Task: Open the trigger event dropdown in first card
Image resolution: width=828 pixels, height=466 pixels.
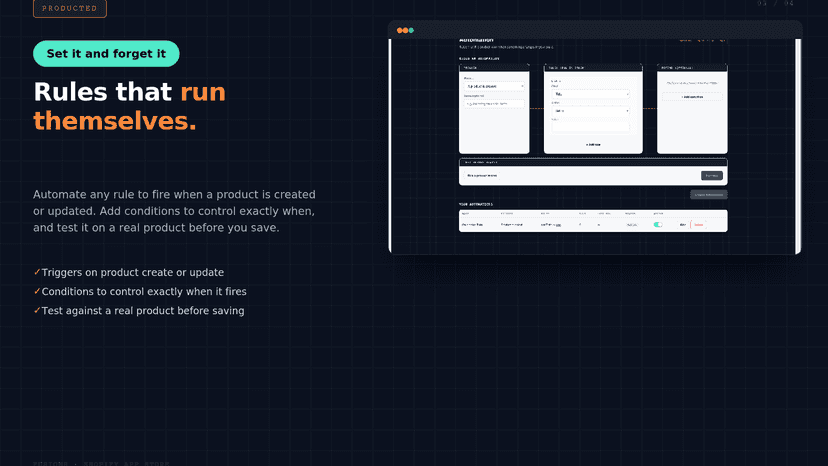Action: (494, 86)
